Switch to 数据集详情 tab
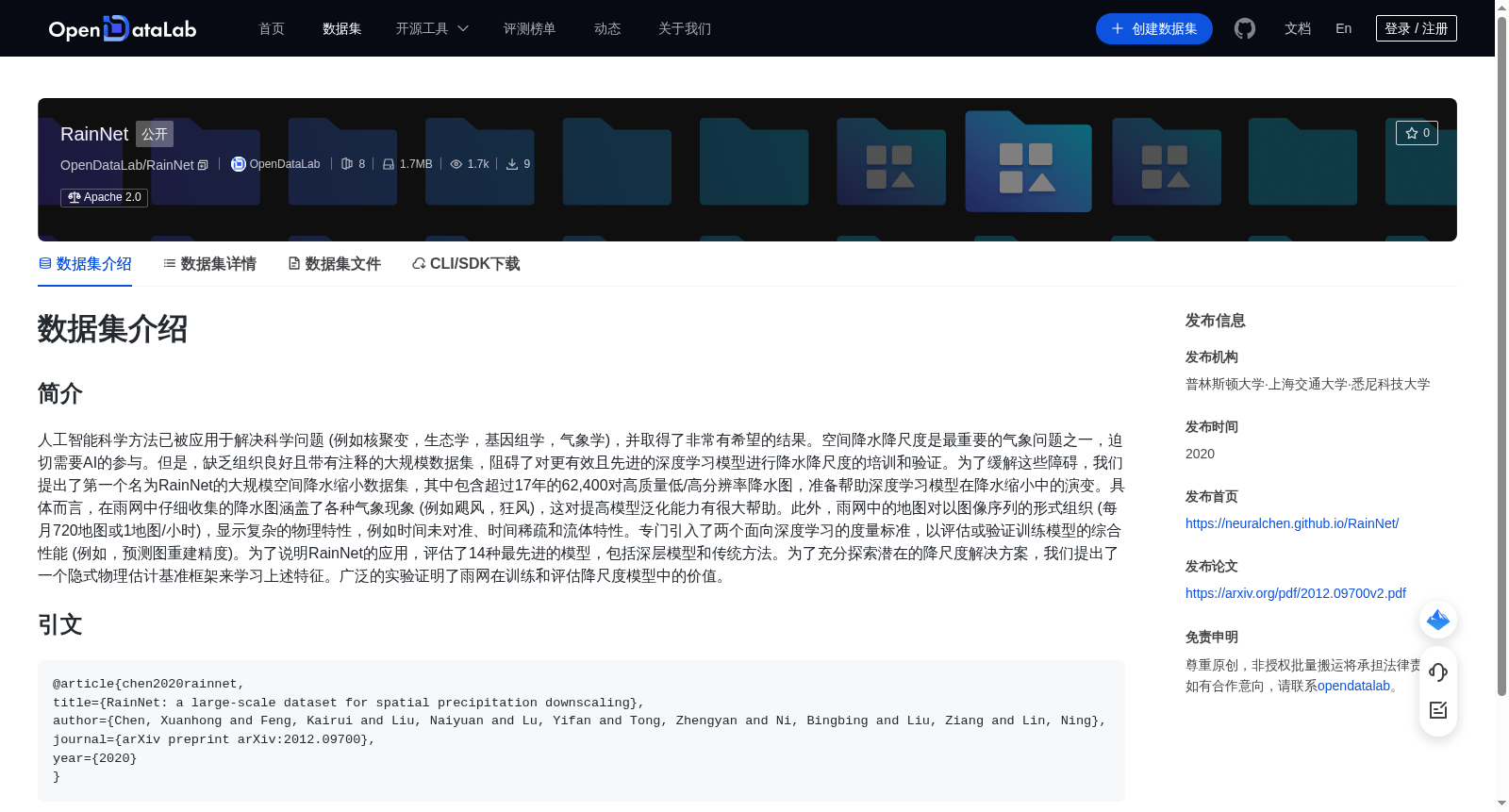The width and height of the screenshot is (1509, 812). (209, 264)
